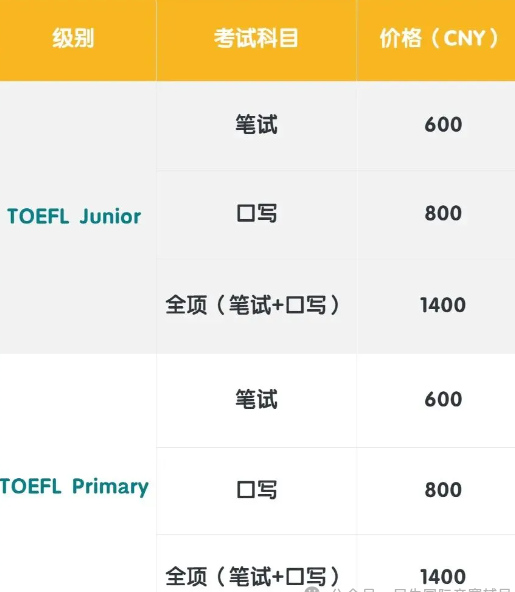Select the 1400 price for Junior 全项
Screen dimensions: 515x592
point(443,305)
